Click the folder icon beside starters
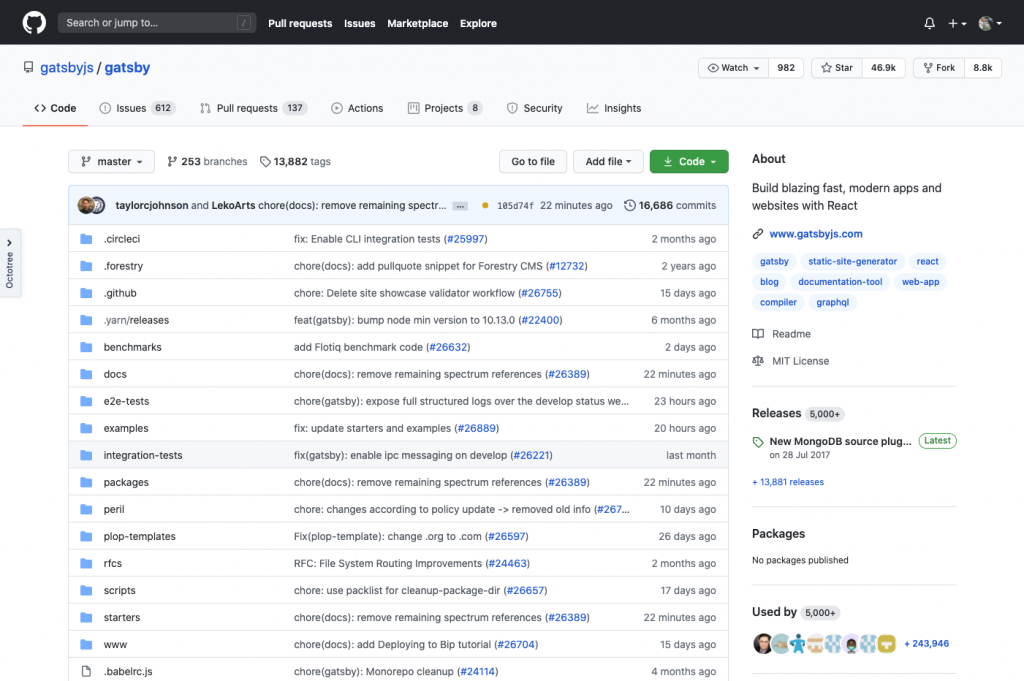The image size is (1024, 681). pyautogui.click(x=86, y=617)
